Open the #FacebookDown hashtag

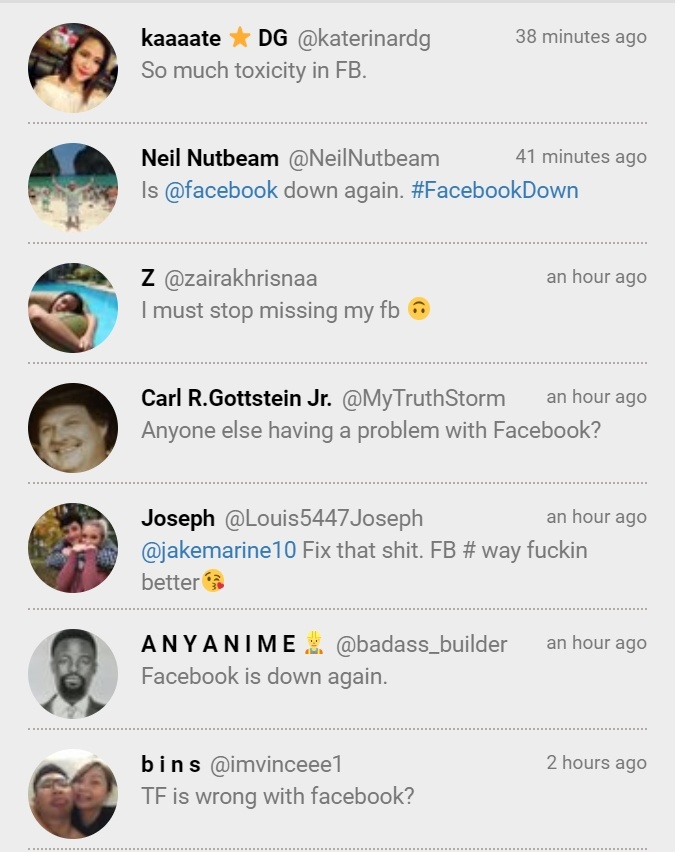494,190
